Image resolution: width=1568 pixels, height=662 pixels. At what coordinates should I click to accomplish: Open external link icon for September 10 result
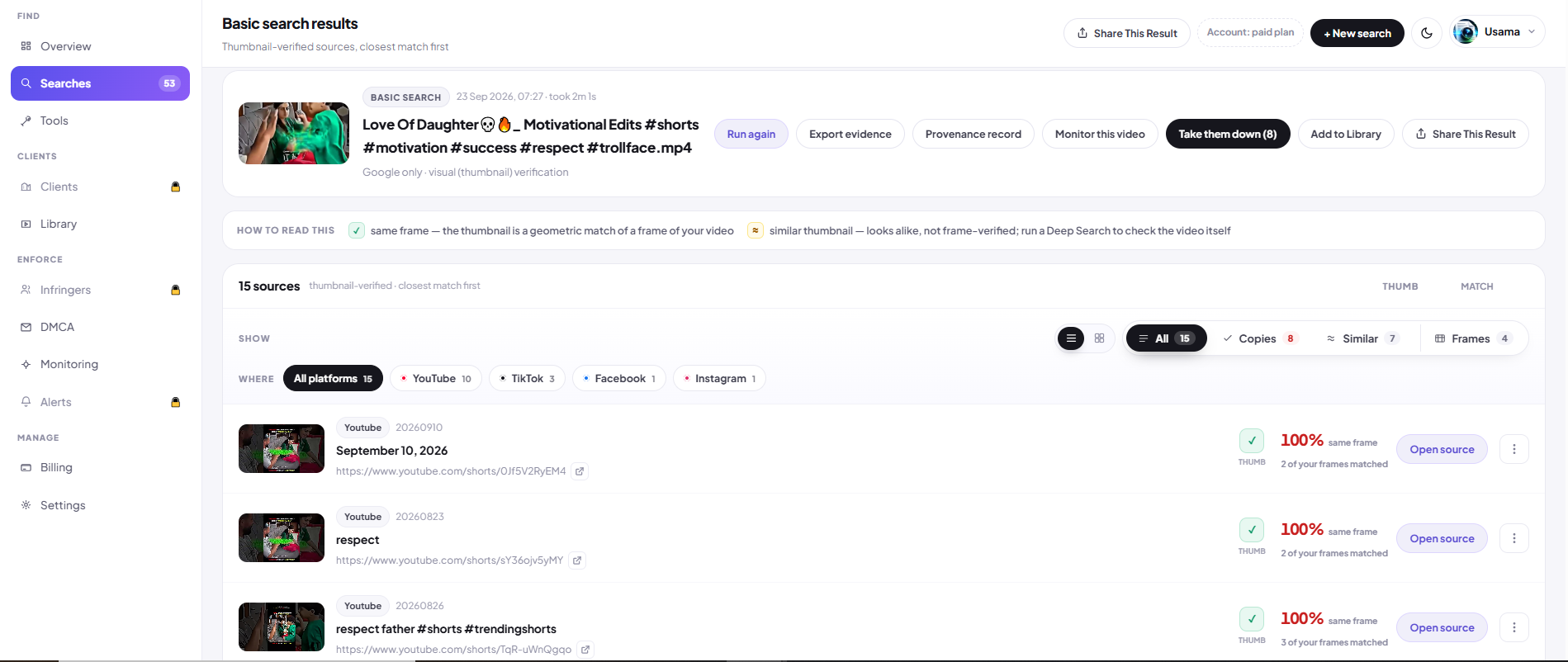pyautogui.click(x=580, y=471)
